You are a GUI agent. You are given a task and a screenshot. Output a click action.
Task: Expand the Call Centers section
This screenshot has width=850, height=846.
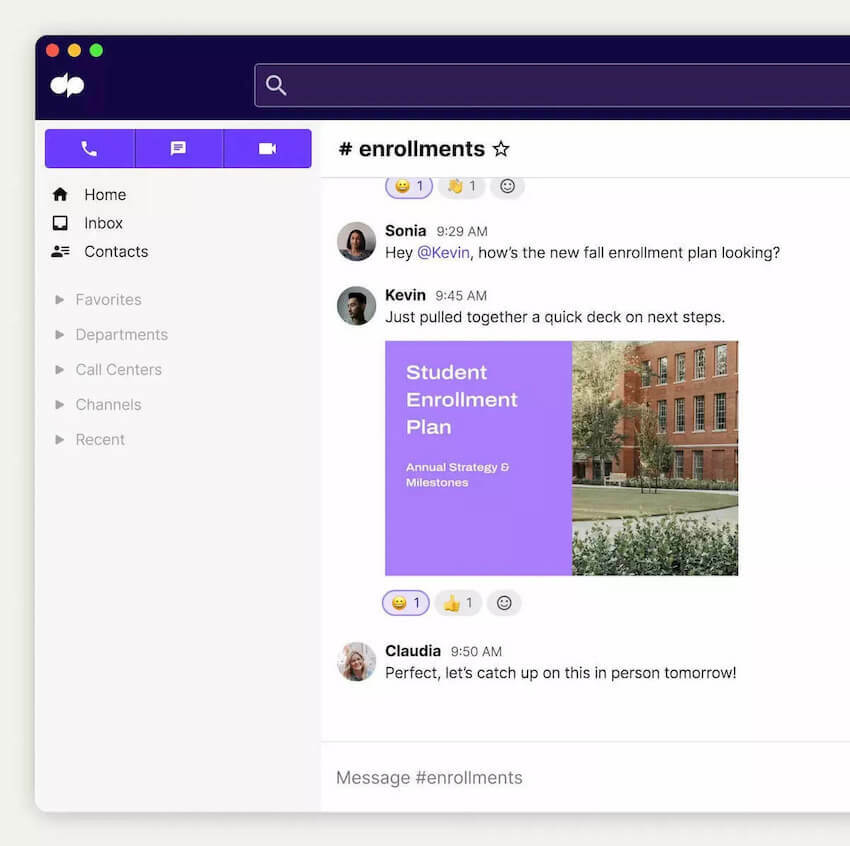[119, 369]
